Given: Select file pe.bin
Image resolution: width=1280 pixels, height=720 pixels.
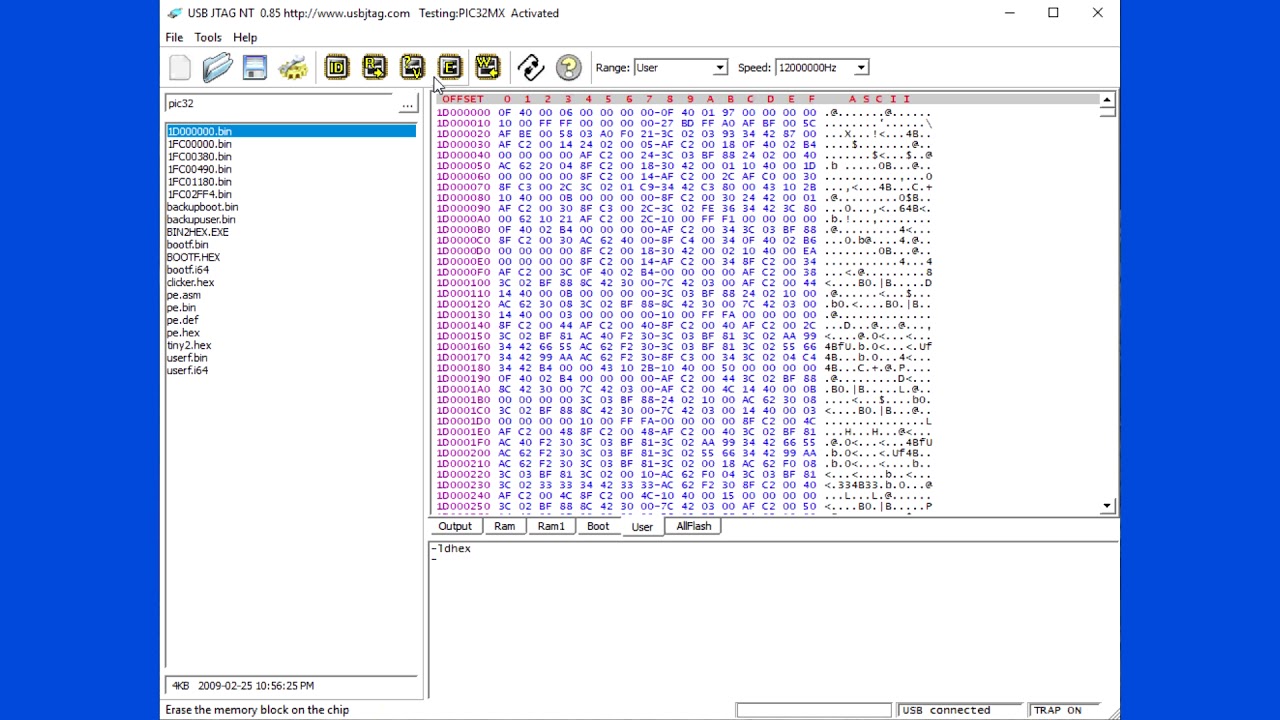Looking at the screenshot, I should point(181,308).
